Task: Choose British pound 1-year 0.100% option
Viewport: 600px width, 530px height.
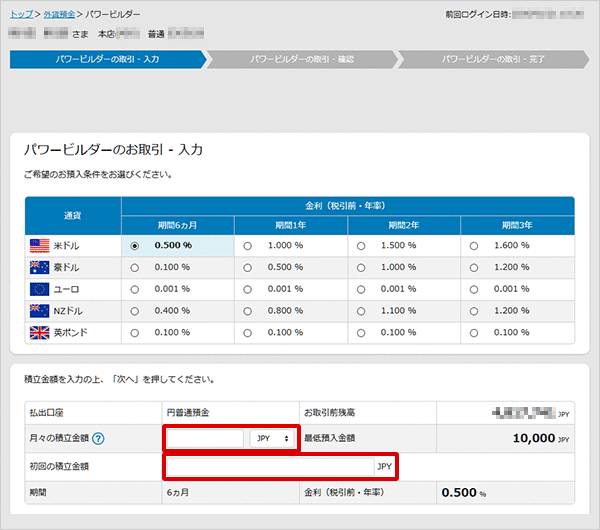Action: click(x=248, y=332)
